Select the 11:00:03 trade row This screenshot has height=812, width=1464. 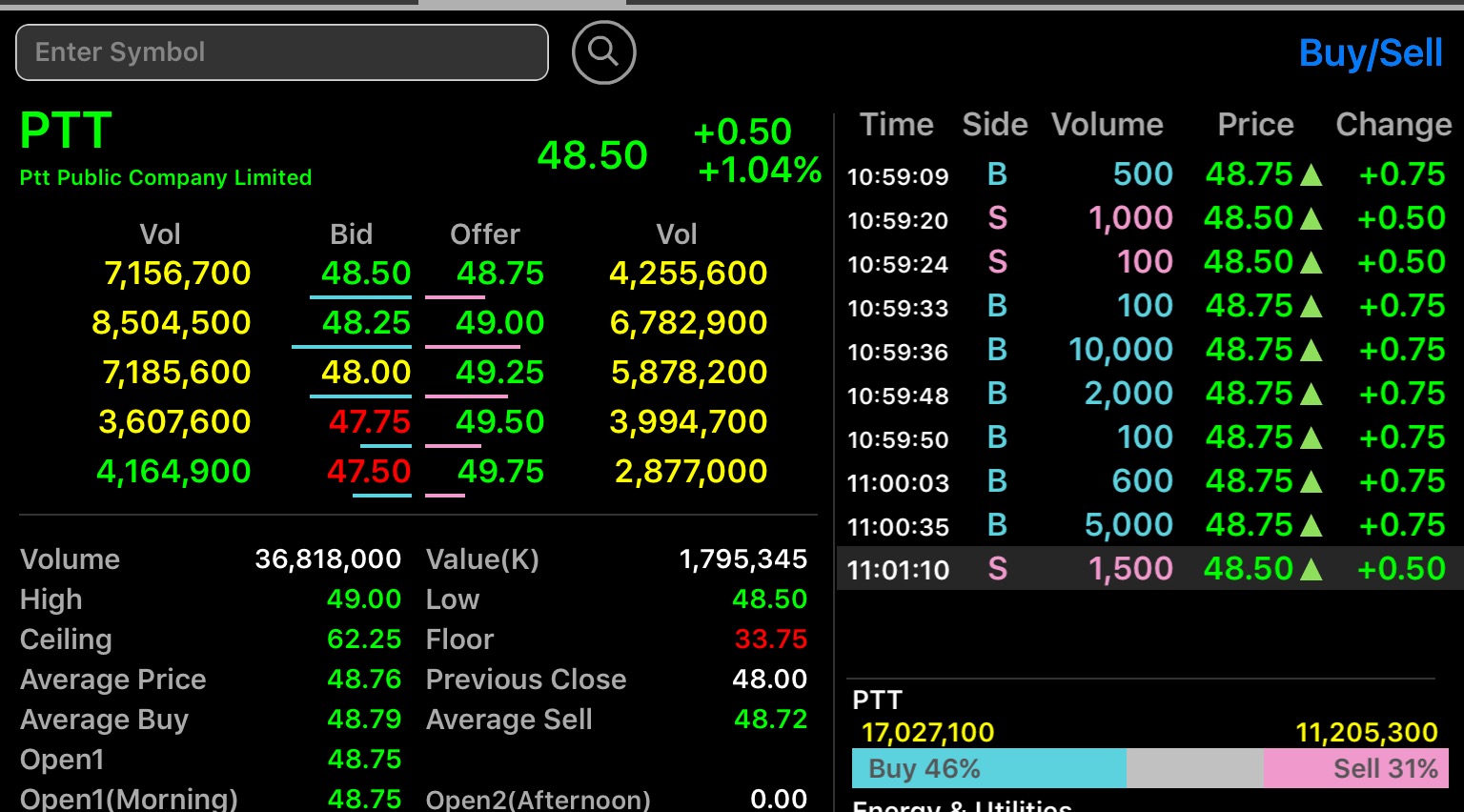pos(1149,481)
